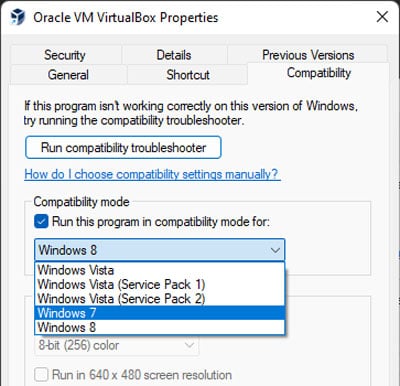Open the choose compatibility settings manually link

(x=152, y=174)
